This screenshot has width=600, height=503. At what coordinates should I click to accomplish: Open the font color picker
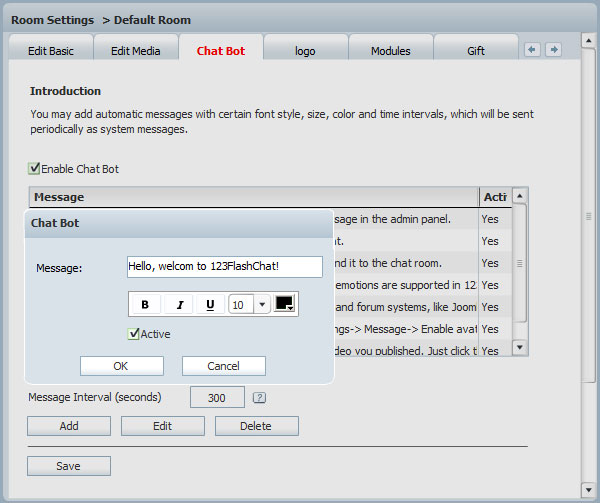point(285,304)
